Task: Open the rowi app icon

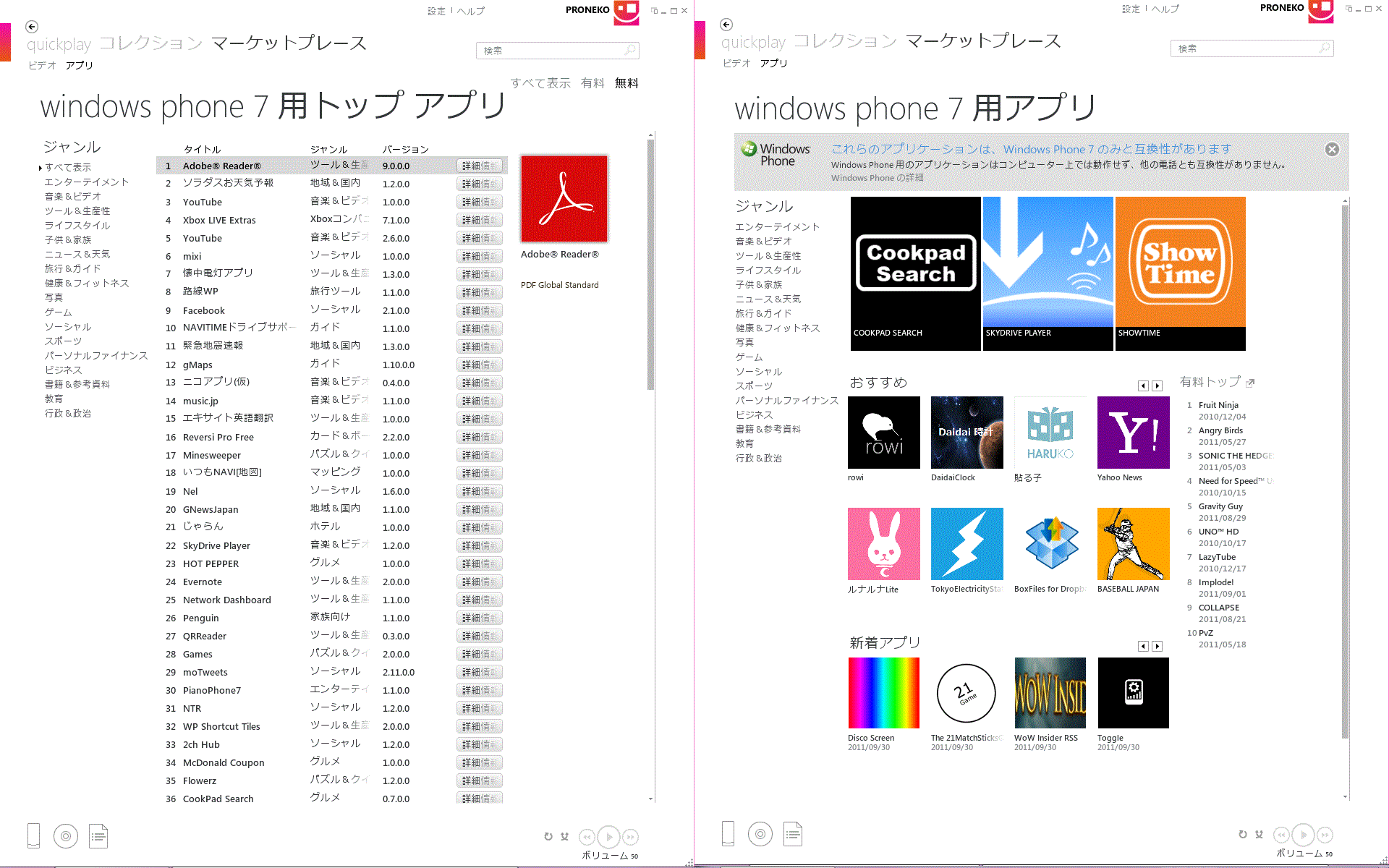Action: pos(883,433)
